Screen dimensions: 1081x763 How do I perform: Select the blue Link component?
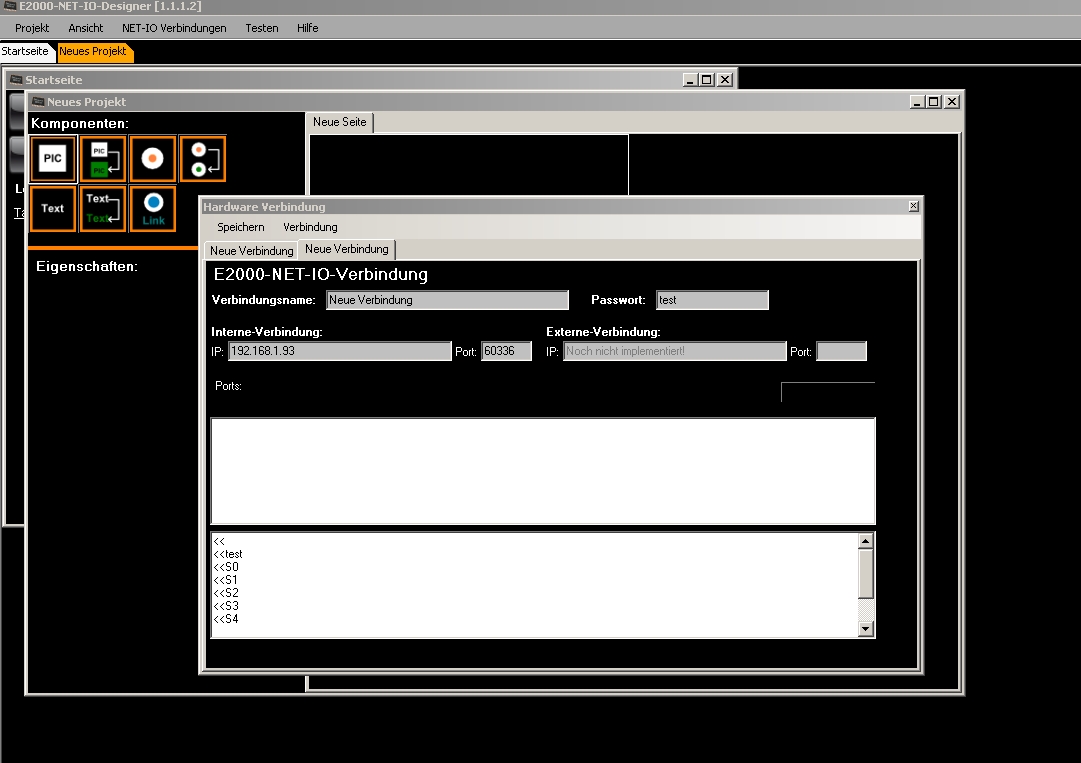152,208
